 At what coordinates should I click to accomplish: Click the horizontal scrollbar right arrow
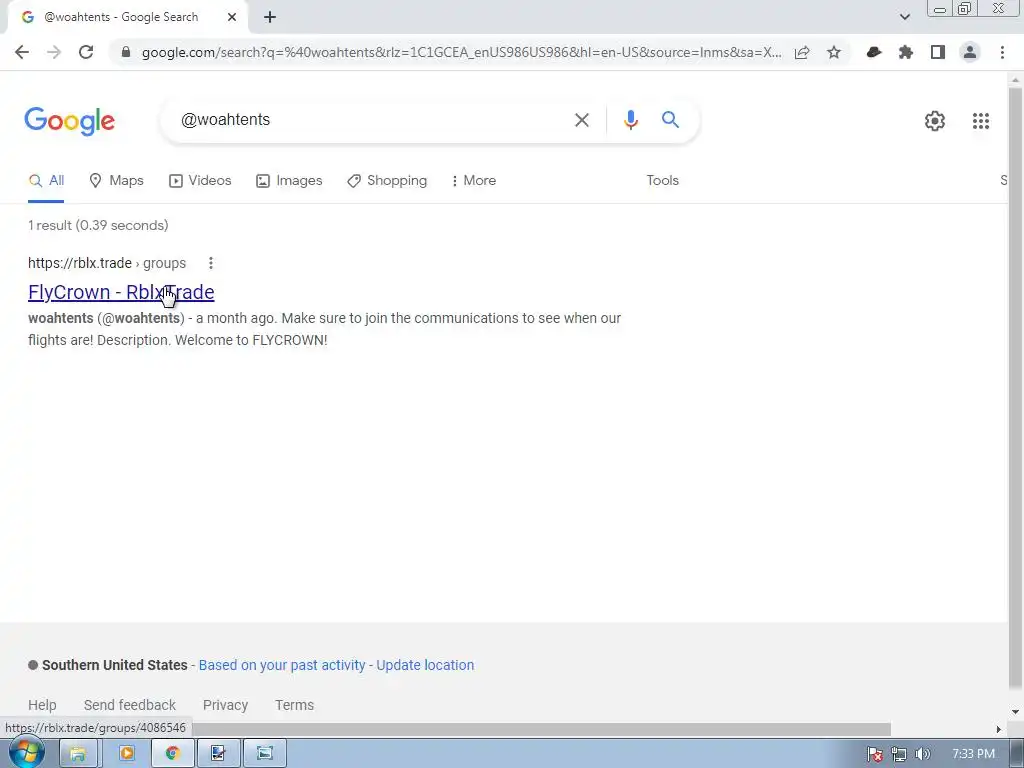coord(999,729)
